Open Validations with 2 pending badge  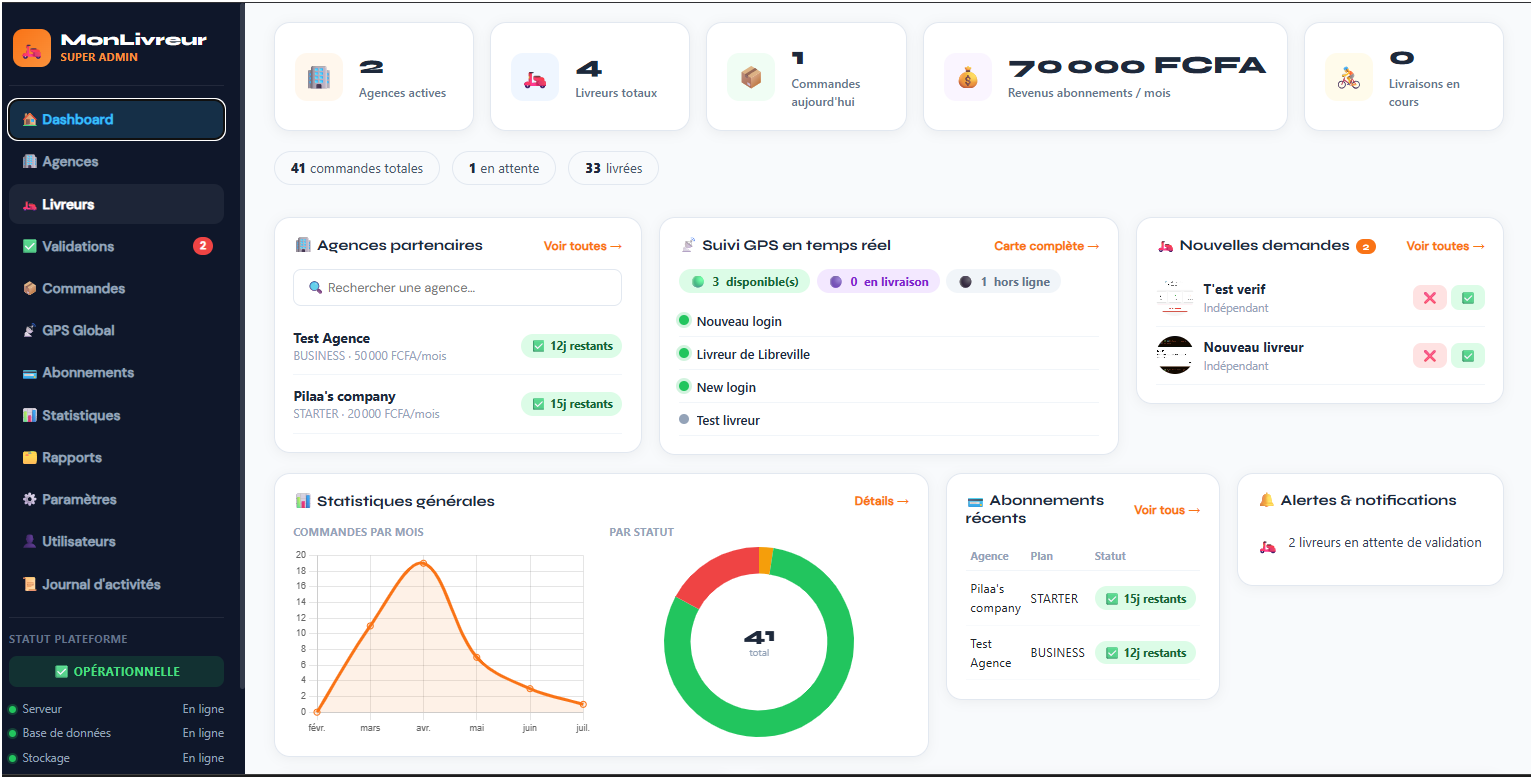coord(116,246)
